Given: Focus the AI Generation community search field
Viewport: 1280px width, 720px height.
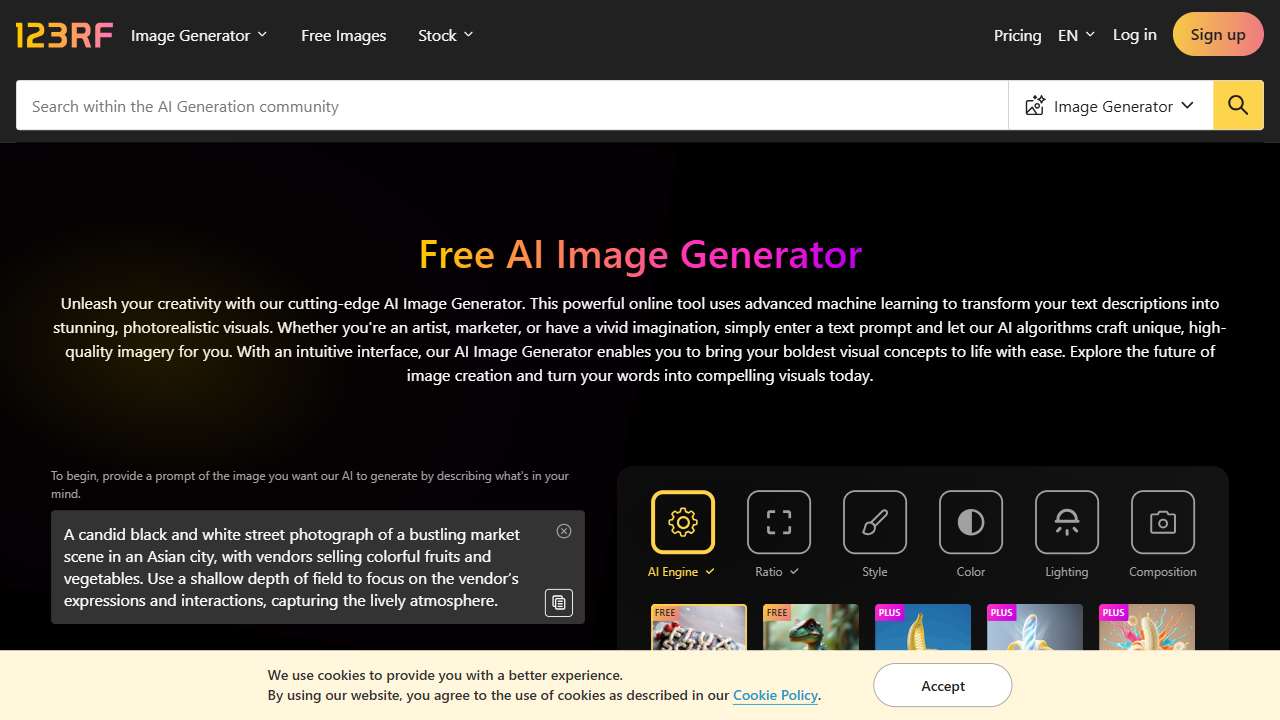Looking at the screenshot, I should (x=512, y=106).
